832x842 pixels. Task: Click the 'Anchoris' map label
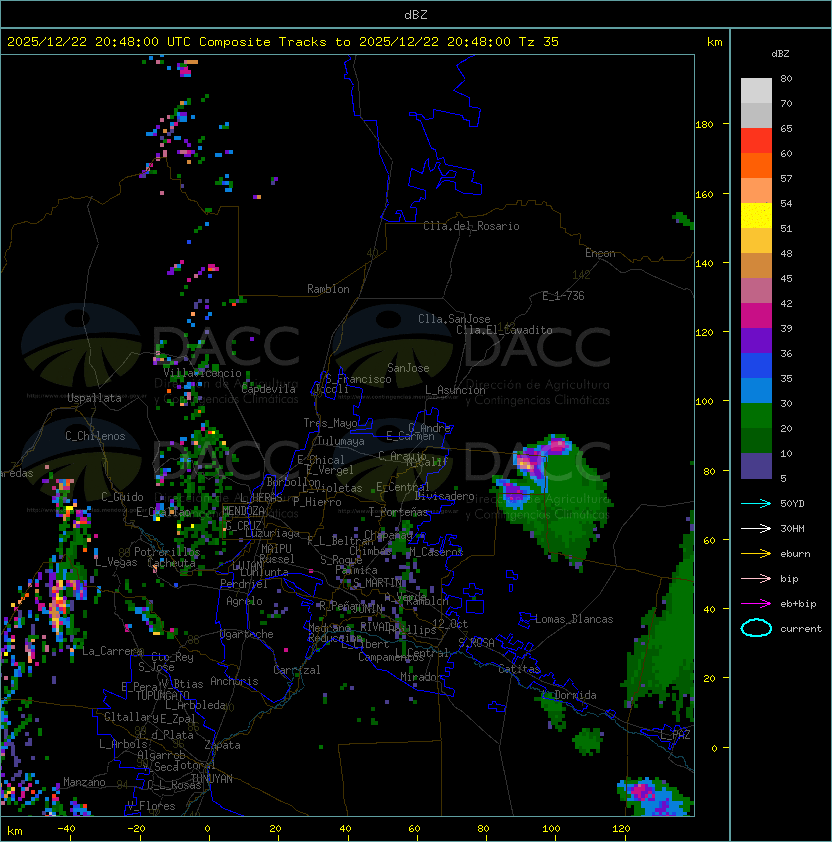click(x=234, y=681)
